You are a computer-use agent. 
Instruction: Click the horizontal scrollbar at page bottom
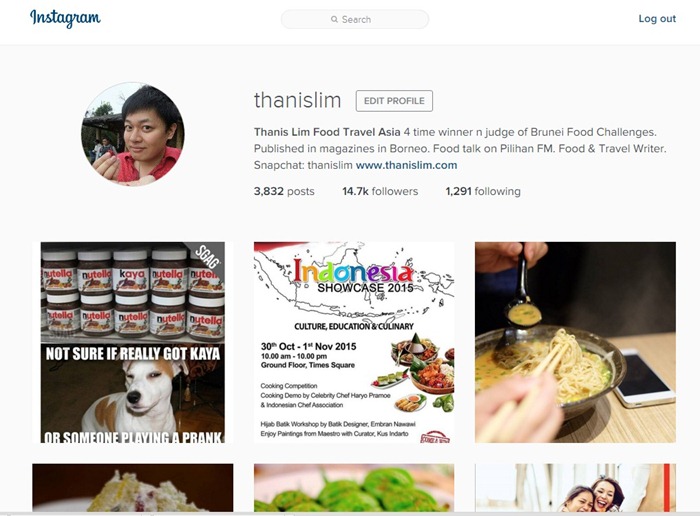point(350,514)
